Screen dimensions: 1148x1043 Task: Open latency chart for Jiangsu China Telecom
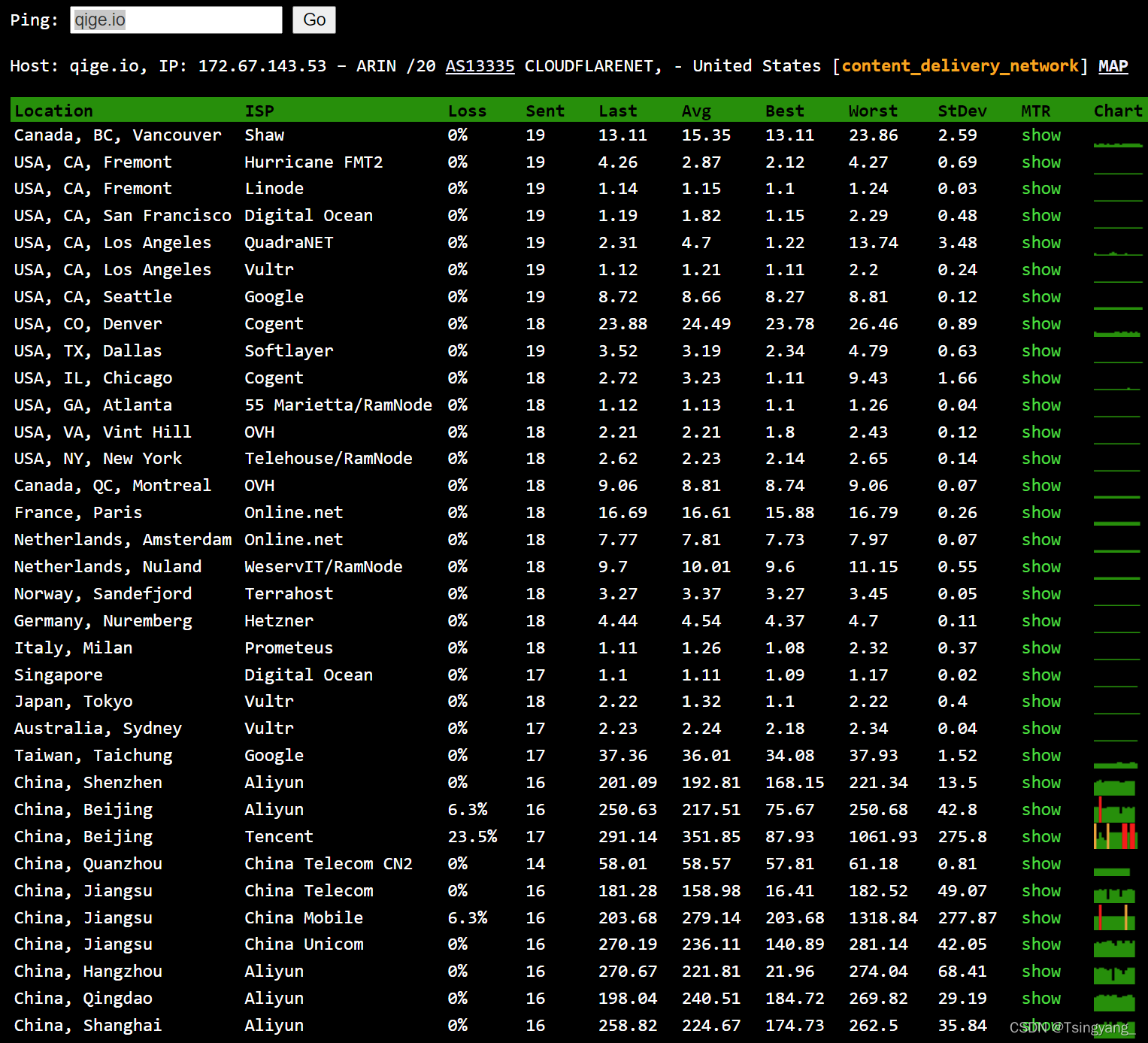click(x=1115, y=894)
